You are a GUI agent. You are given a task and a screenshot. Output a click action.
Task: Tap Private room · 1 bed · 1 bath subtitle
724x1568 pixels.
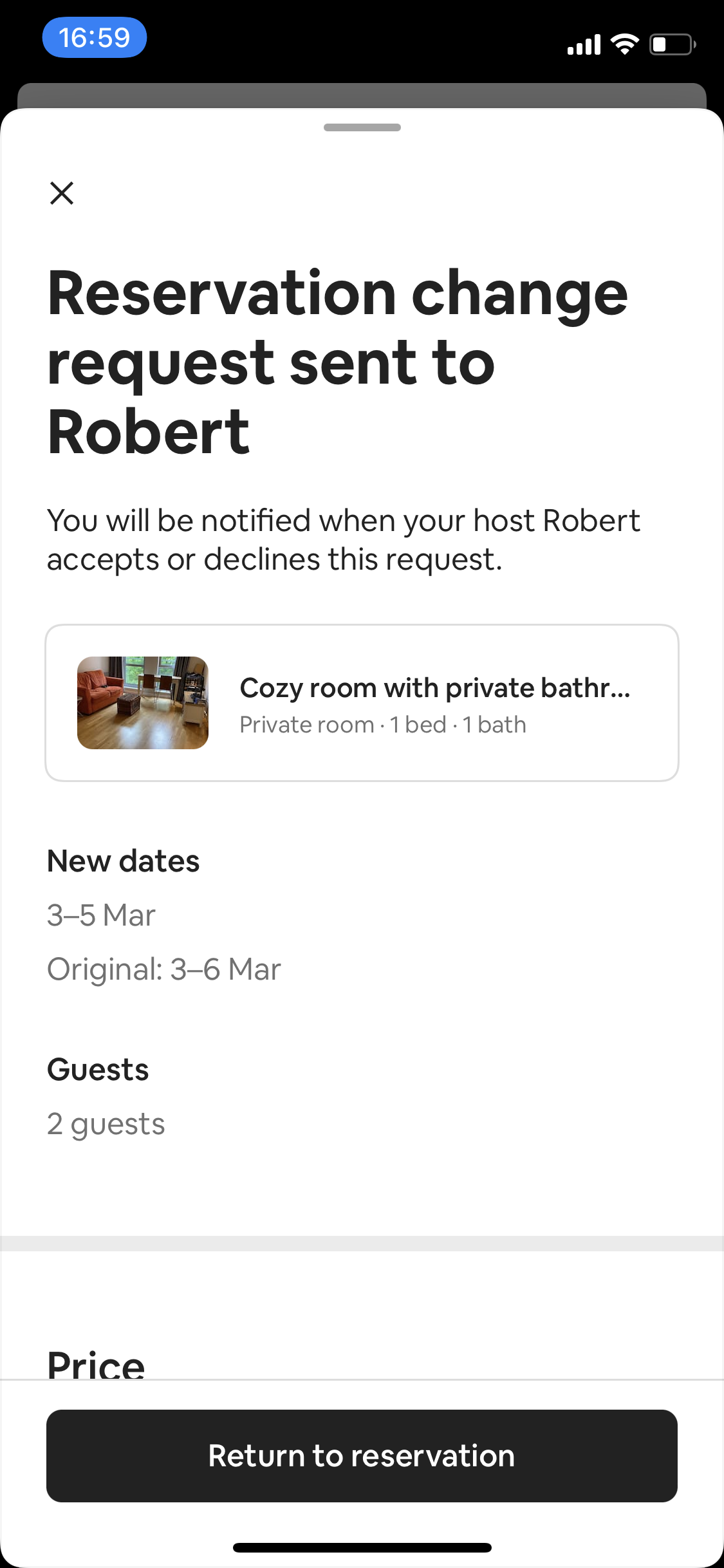[383, 725]
